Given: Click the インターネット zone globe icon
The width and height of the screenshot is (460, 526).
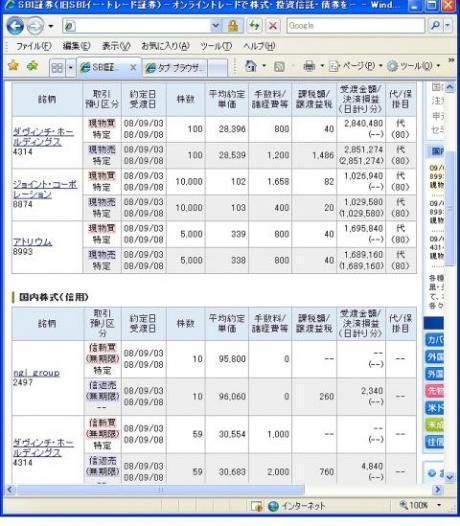Looking at the screenshot, I should tap(273, 506).
